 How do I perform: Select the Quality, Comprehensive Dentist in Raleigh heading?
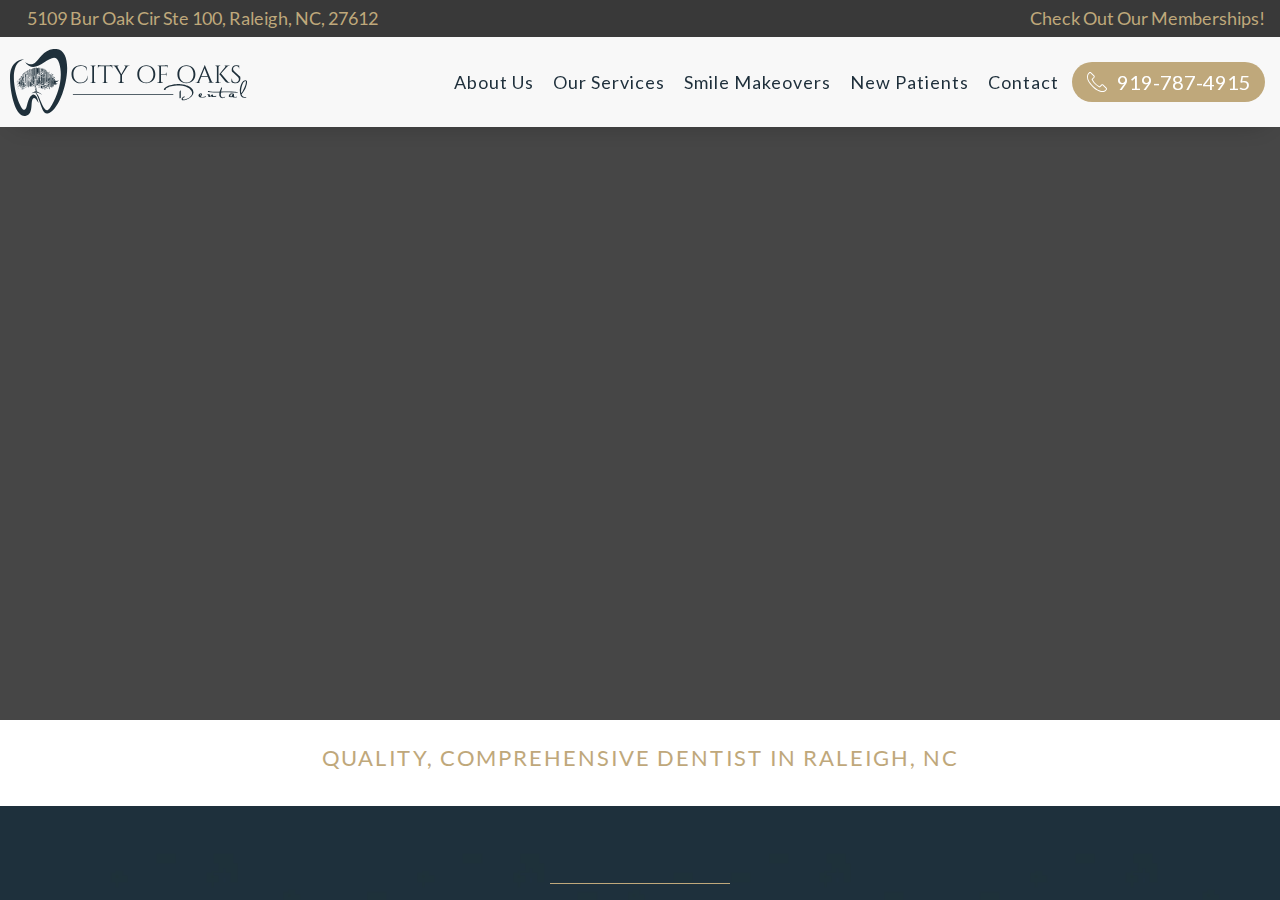(x=640, y=758)
